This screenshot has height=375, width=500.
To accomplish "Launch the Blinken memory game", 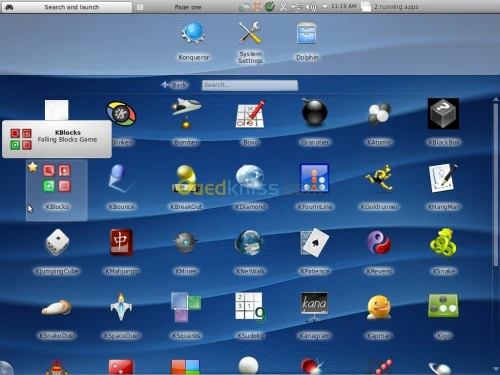I will [x=122, y=123].
